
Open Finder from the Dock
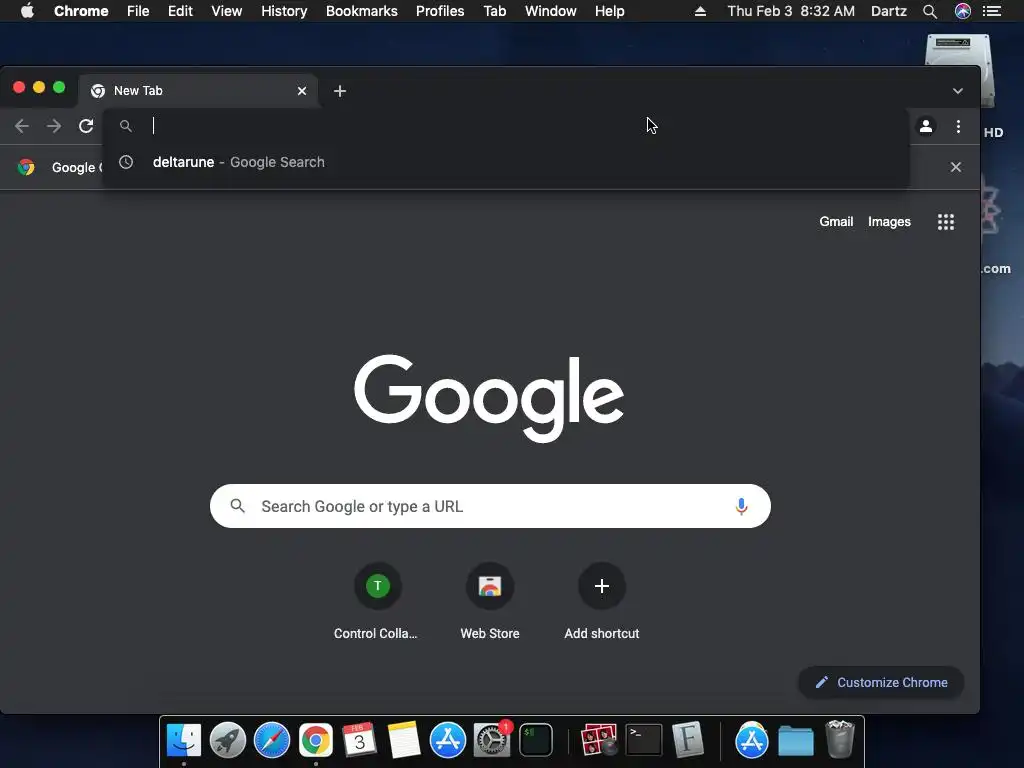pyautogui.click(x=184, y=740)
